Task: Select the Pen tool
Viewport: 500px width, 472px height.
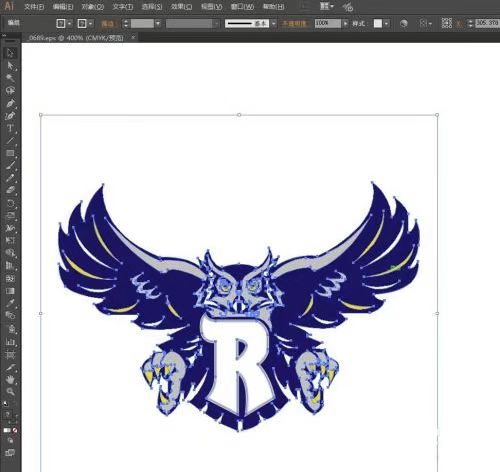Action: click(10, 103)
